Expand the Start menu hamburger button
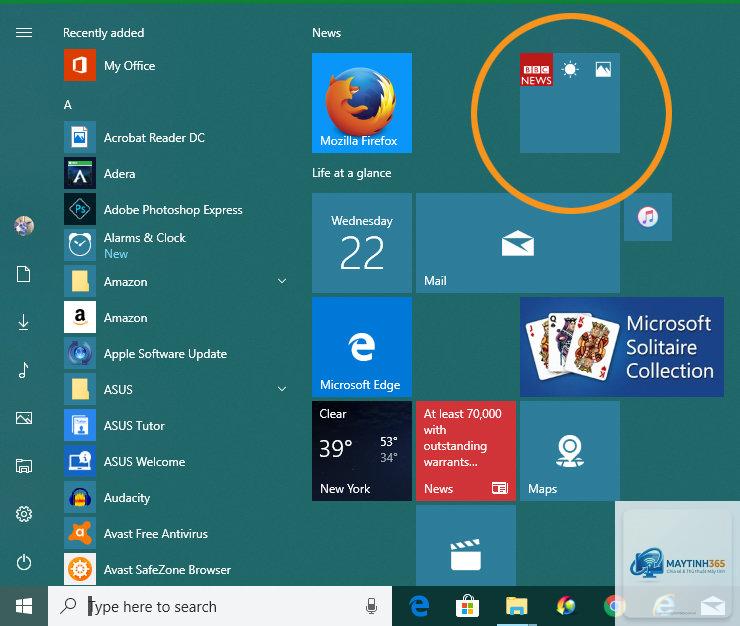Image resolution: width=740 pixels, height=626 pixels. click(x=24, y=32)
